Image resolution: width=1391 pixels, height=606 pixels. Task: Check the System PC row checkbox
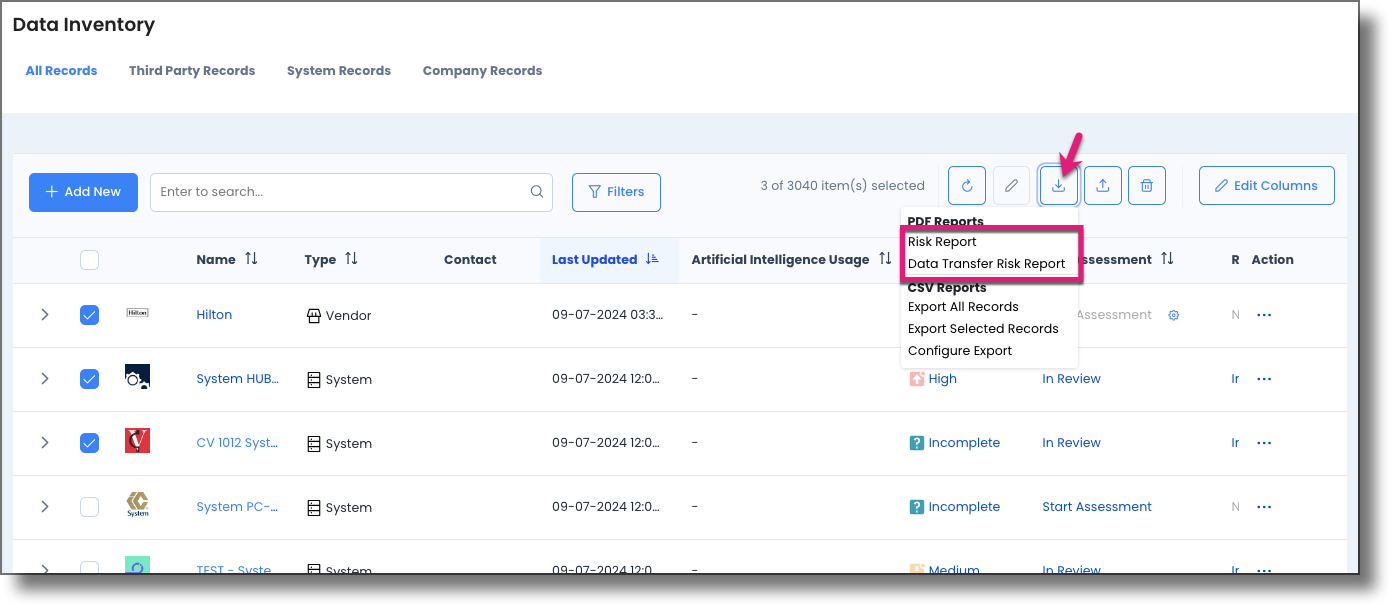[89, 507]
